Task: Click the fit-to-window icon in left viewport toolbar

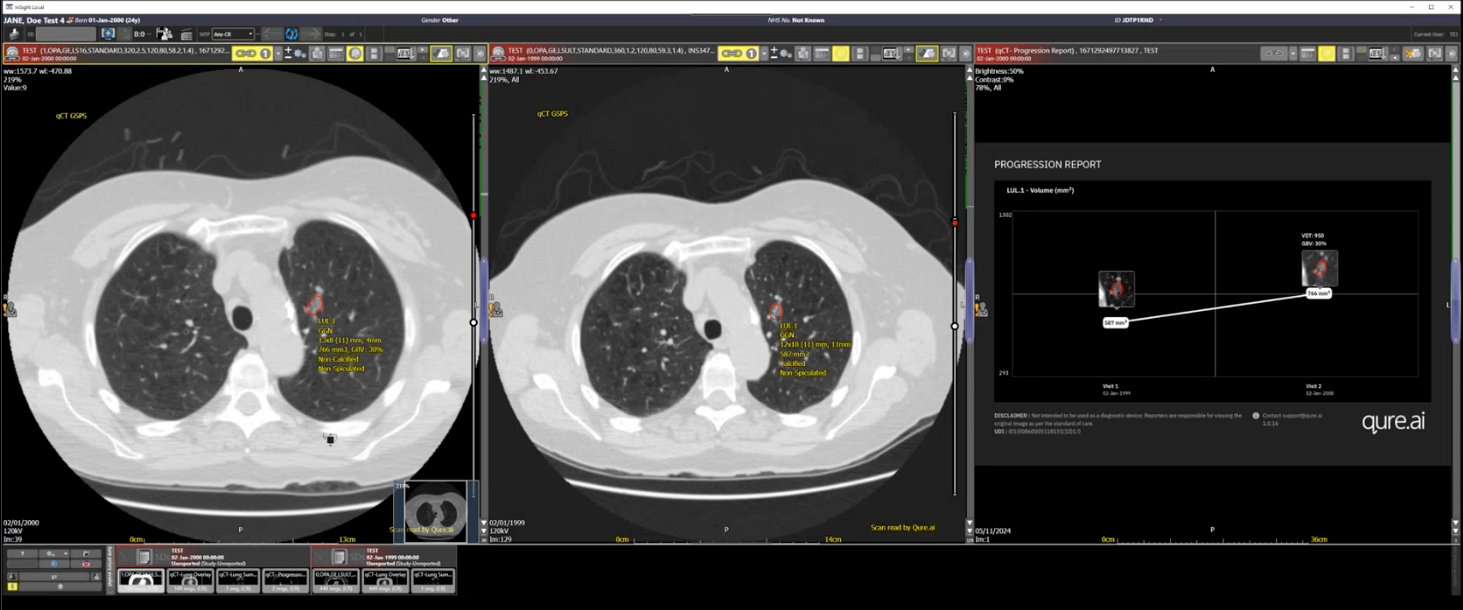Action: coord(463,53)
